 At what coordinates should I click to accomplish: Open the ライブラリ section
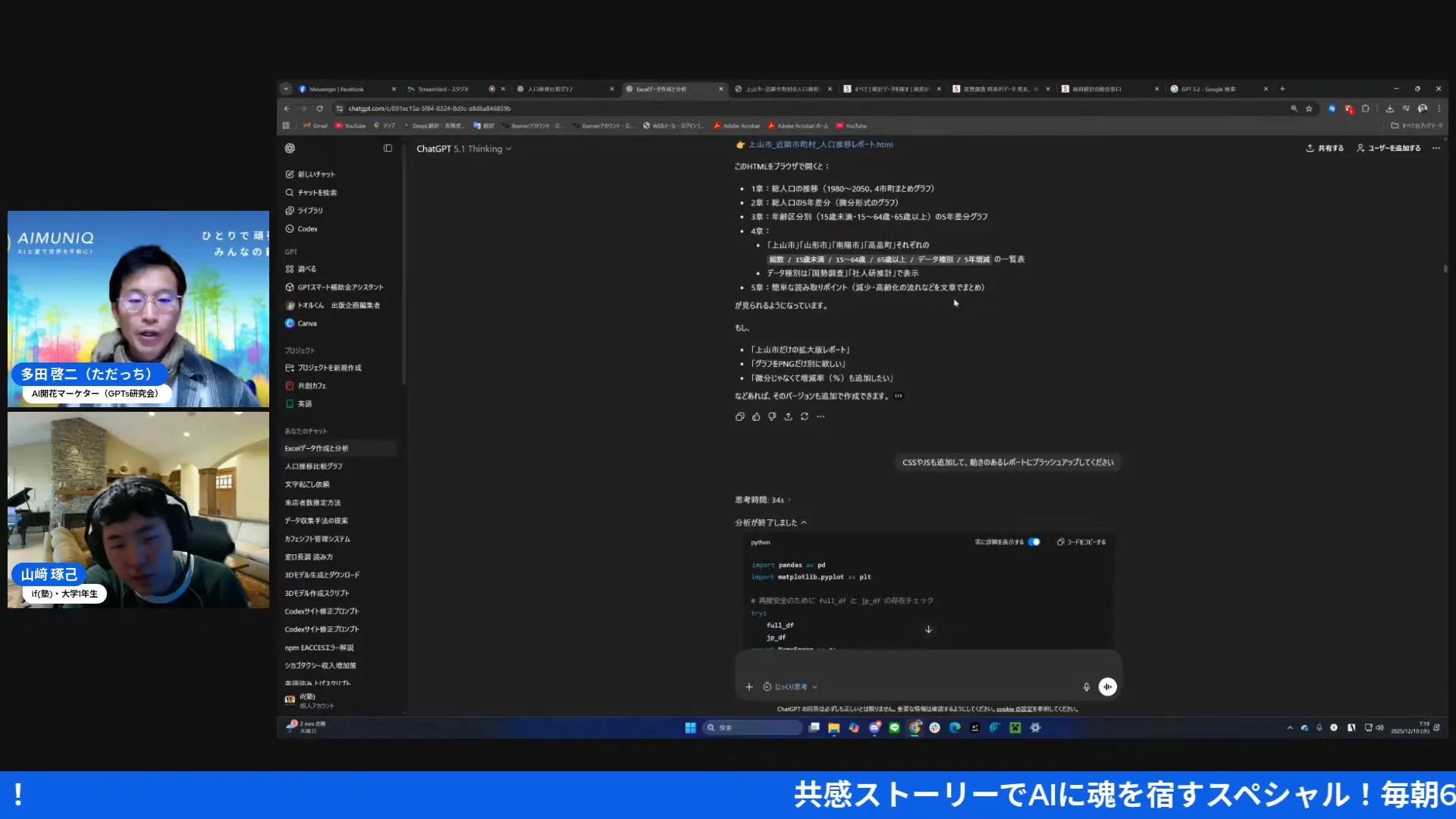(x=307, y=210)
